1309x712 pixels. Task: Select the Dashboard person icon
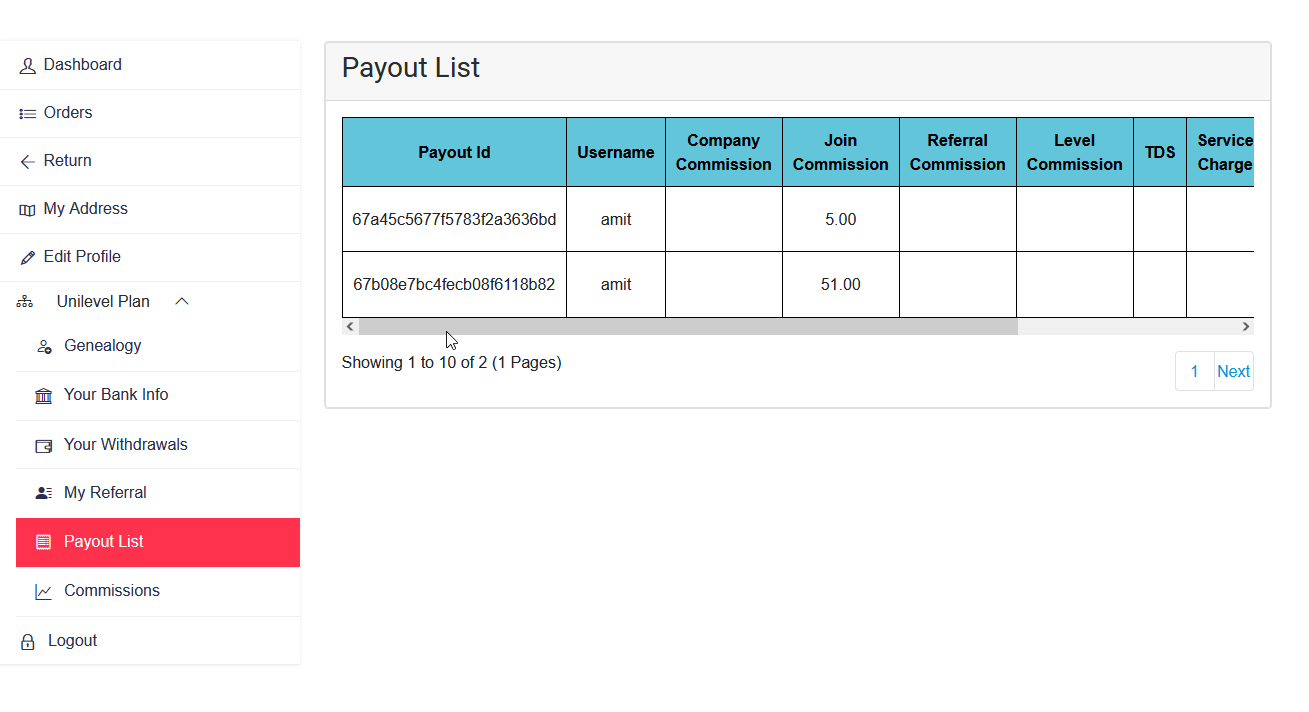click(26, 64)
